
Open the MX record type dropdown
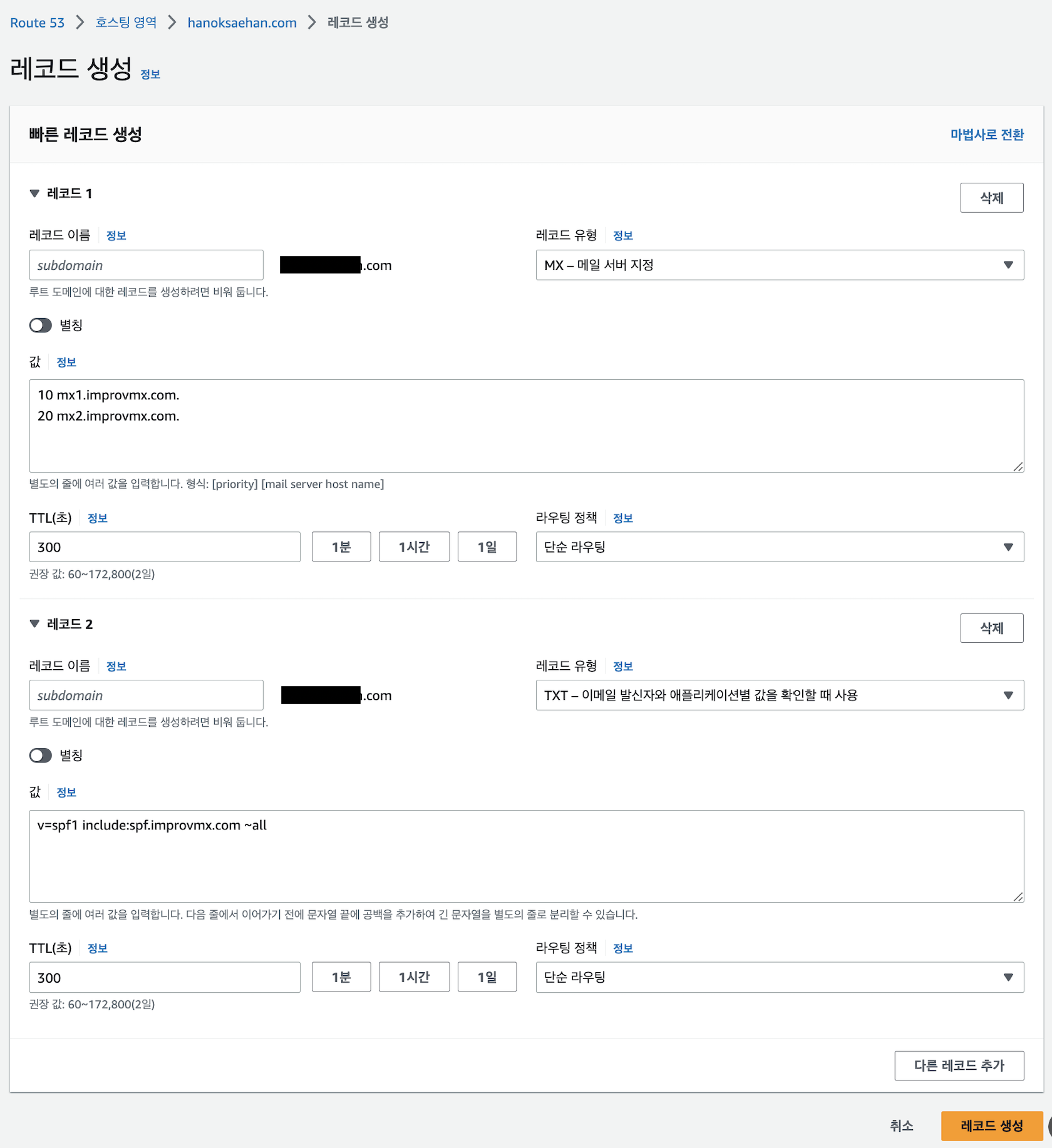click(x=779, y=265)
